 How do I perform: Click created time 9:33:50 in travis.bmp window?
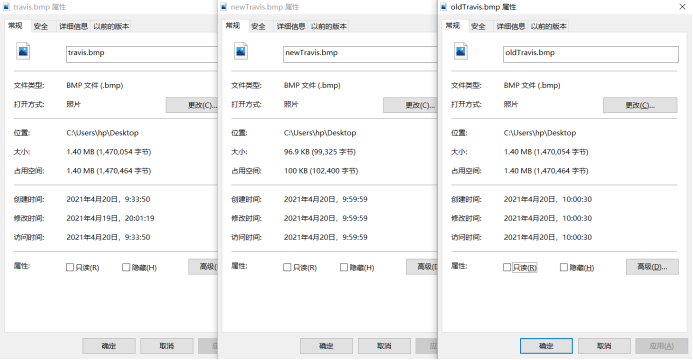click(108, 199)
